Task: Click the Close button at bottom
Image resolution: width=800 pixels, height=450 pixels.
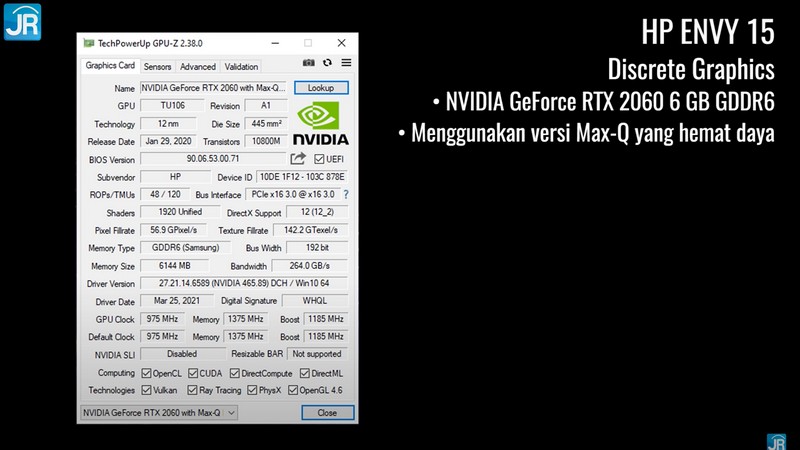Action: click(327, 413)
